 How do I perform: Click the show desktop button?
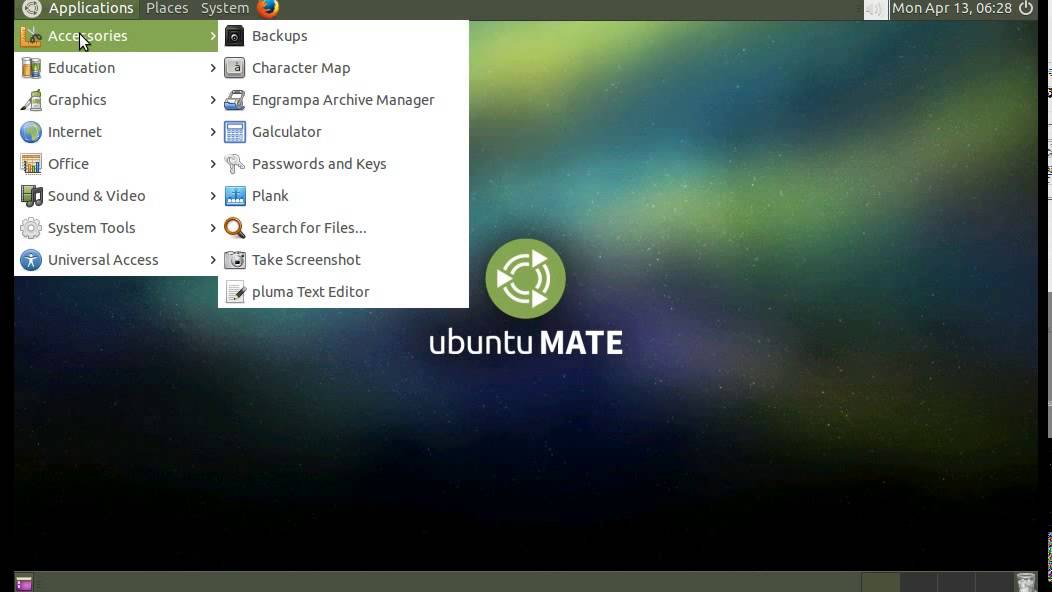(24, 583)
